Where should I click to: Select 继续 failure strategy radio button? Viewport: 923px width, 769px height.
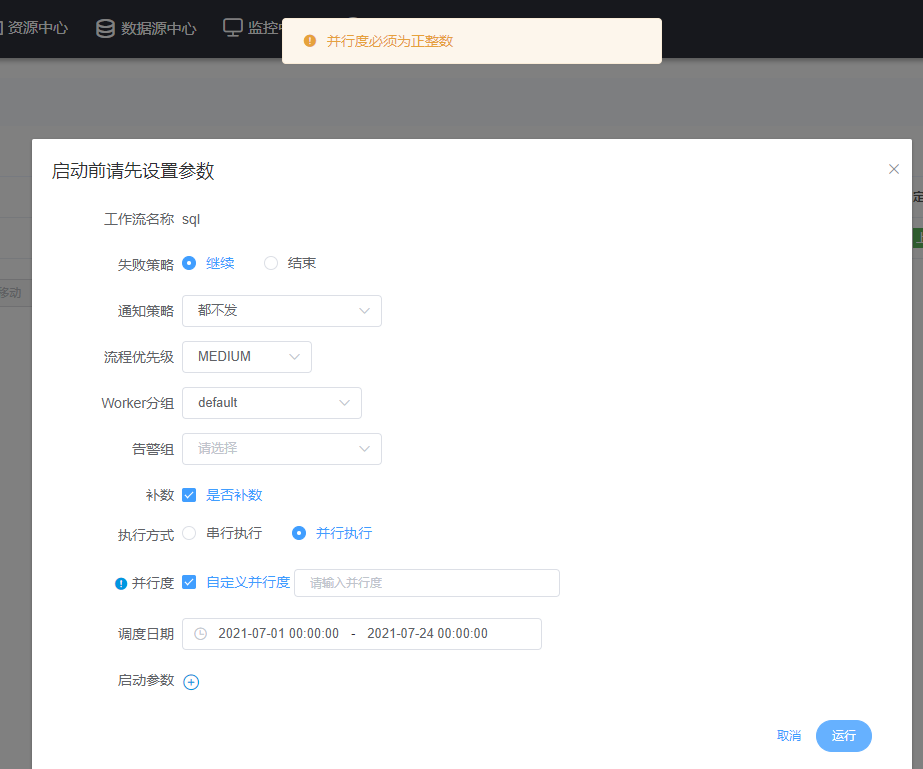[189, 263]
